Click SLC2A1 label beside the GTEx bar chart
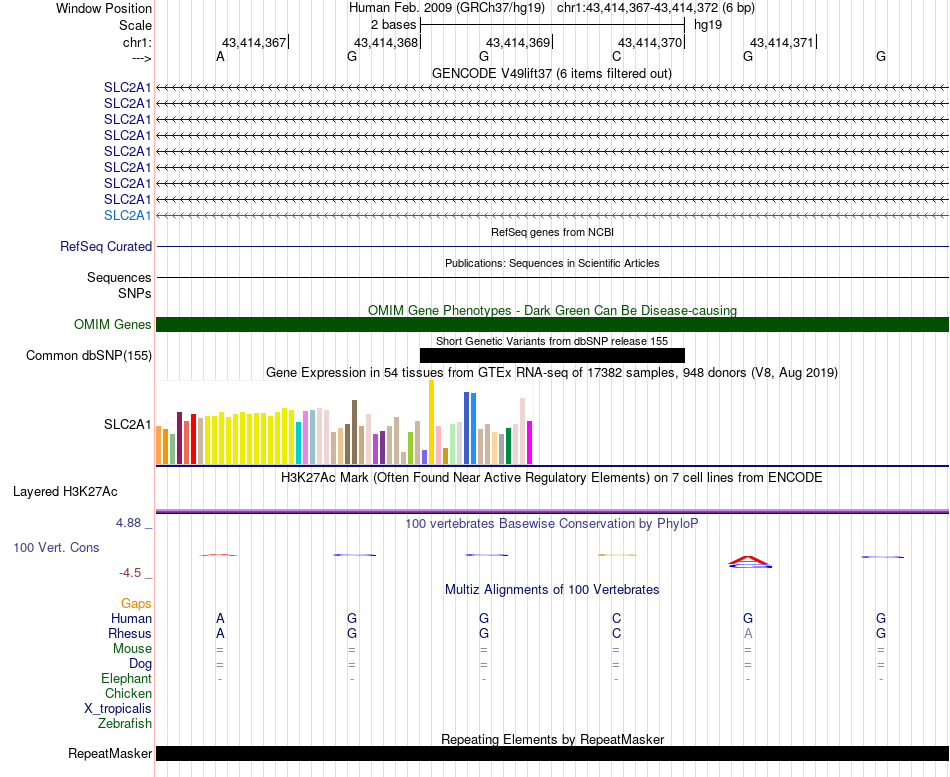 tap(127, 424)
